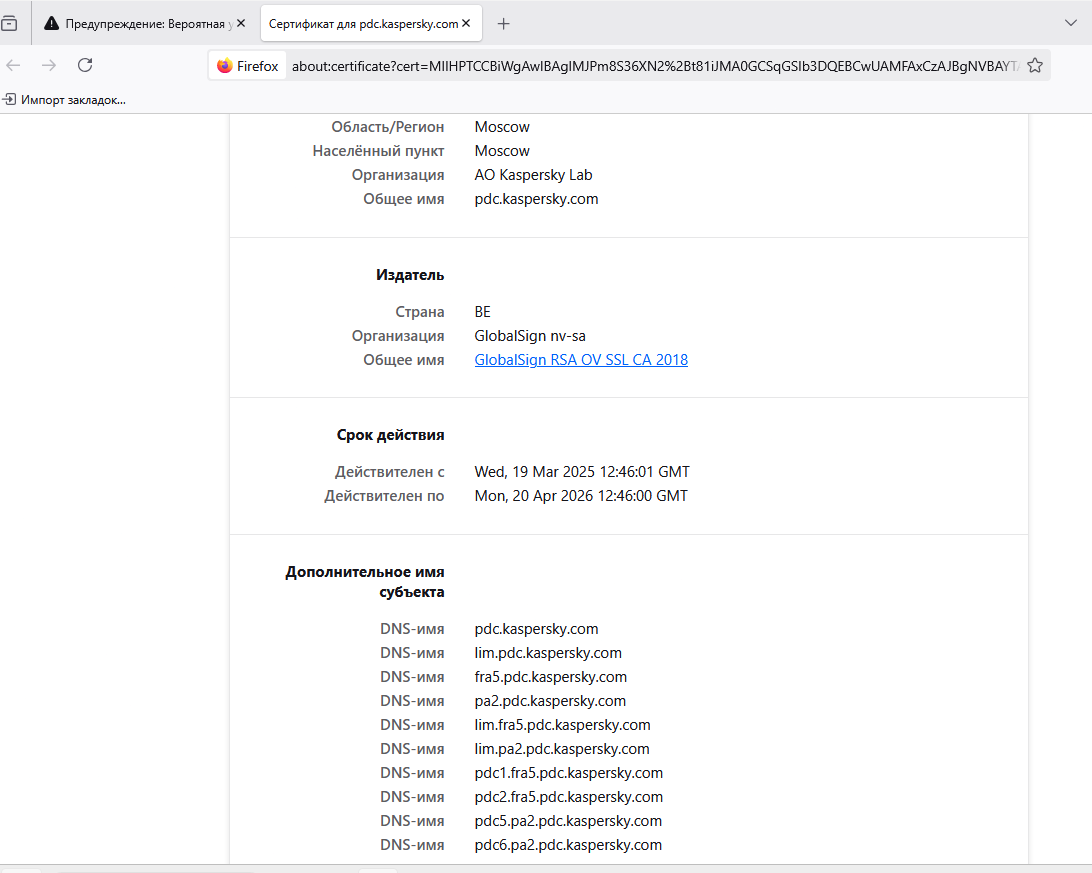Click the DNS name pdc6.pa2.pdc.kaspersky.com

pyautogui.click(x=568, y=845)
